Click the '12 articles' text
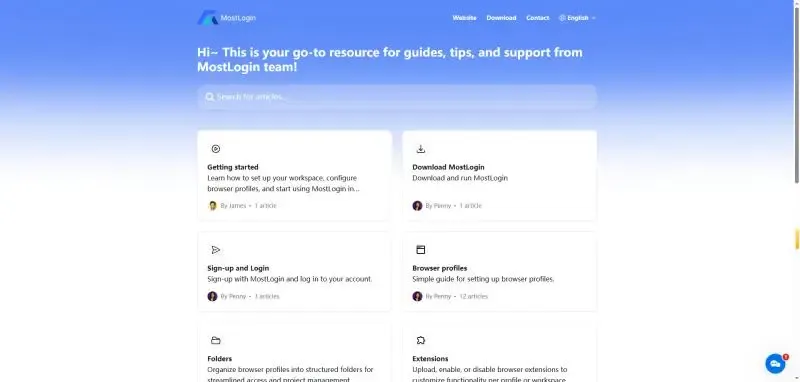800x382 pixels. pos(473,296)
